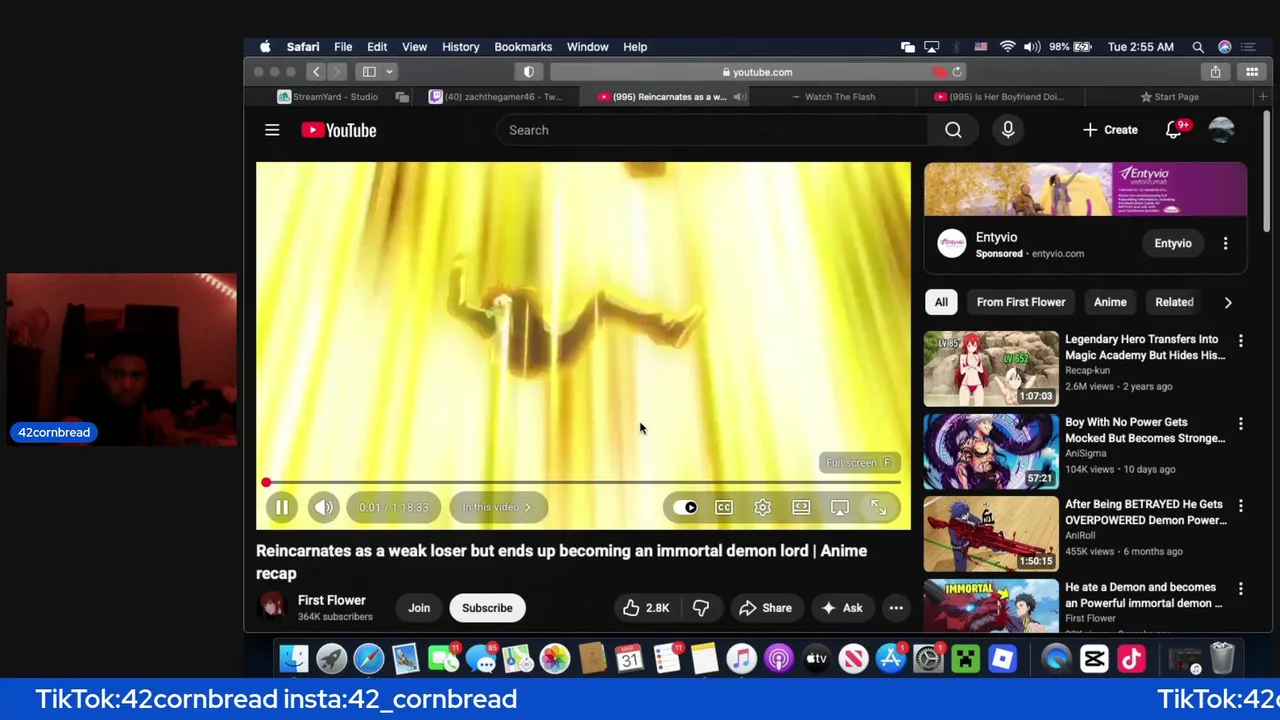
Task: Open options for Entyvio ad
Action: point(1225,243)
